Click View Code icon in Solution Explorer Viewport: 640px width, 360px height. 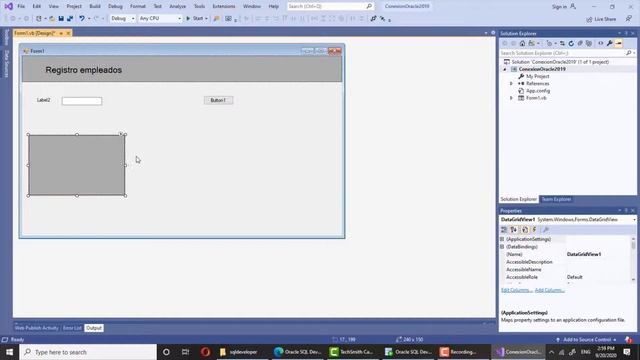(x=600, y=43)
